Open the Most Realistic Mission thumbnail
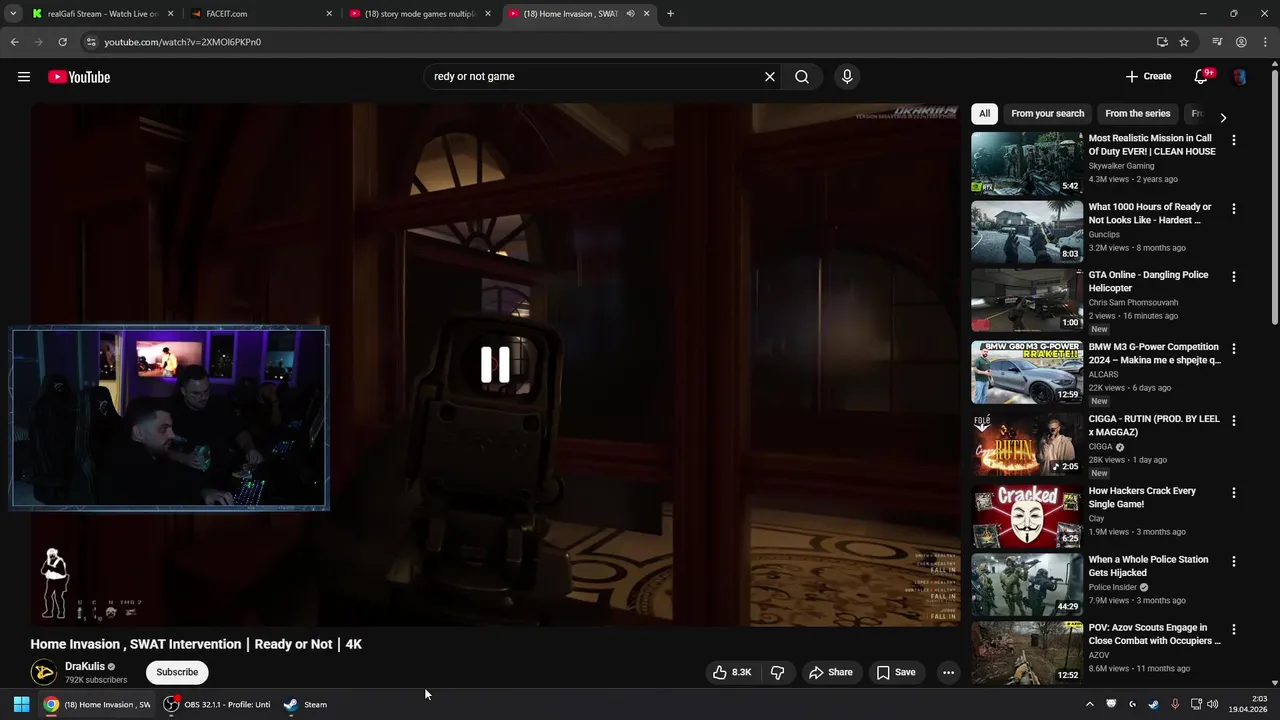The image size is (1280, 720). coord(1027,163)
